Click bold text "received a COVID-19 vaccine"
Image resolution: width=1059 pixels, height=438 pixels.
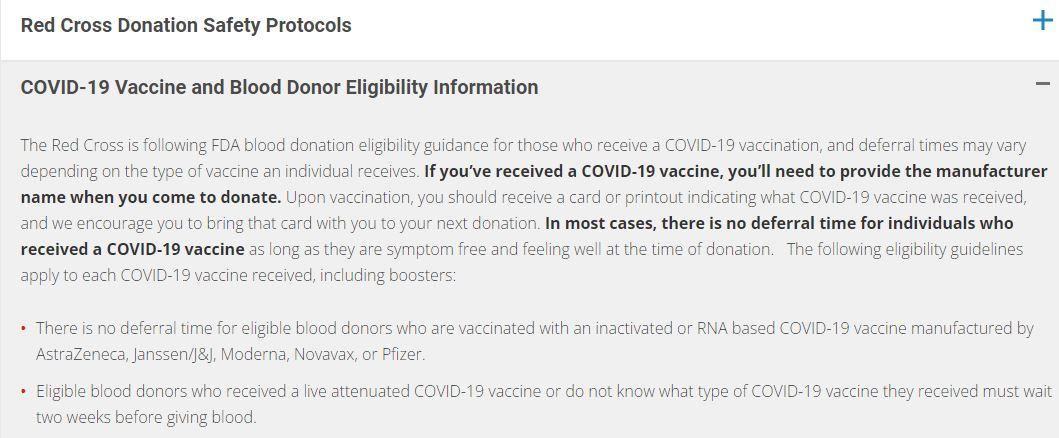tap(132, 249)
